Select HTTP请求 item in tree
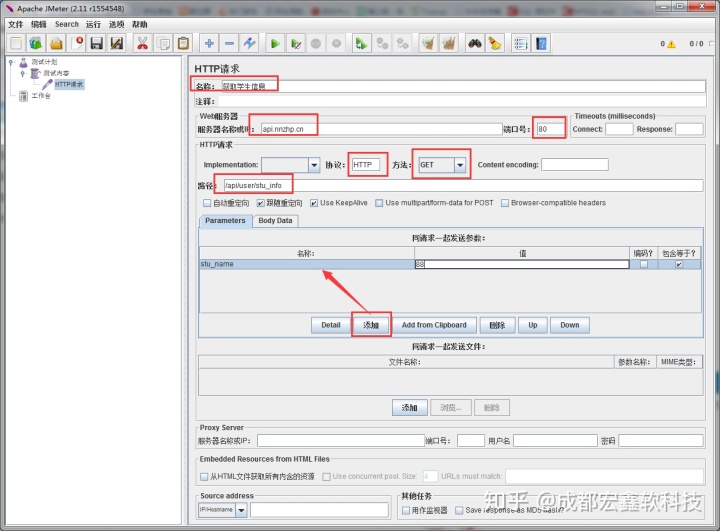 [x=69, y=85]
